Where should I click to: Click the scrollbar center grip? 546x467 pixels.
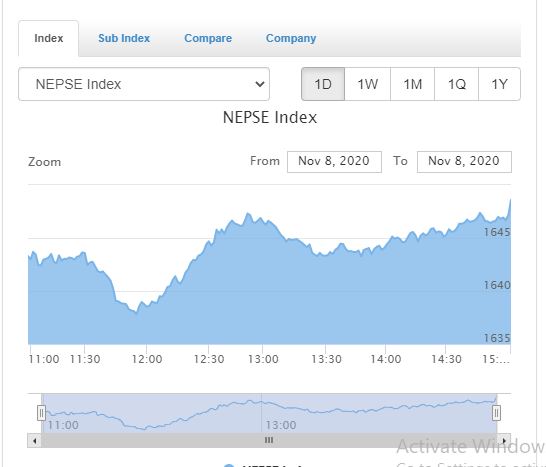[x=269, y=440]
